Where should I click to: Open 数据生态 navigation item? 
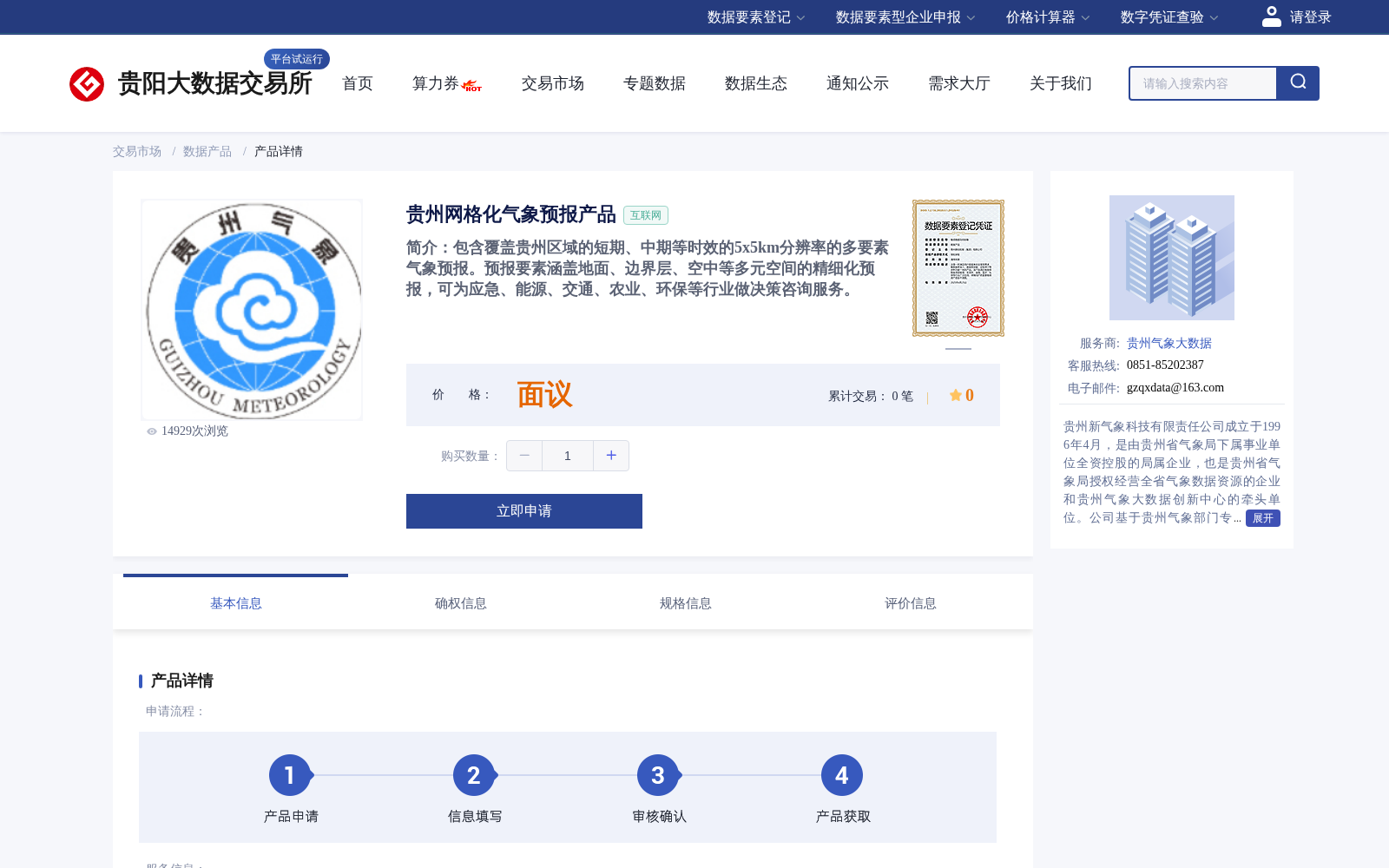[x=756, y=83]
